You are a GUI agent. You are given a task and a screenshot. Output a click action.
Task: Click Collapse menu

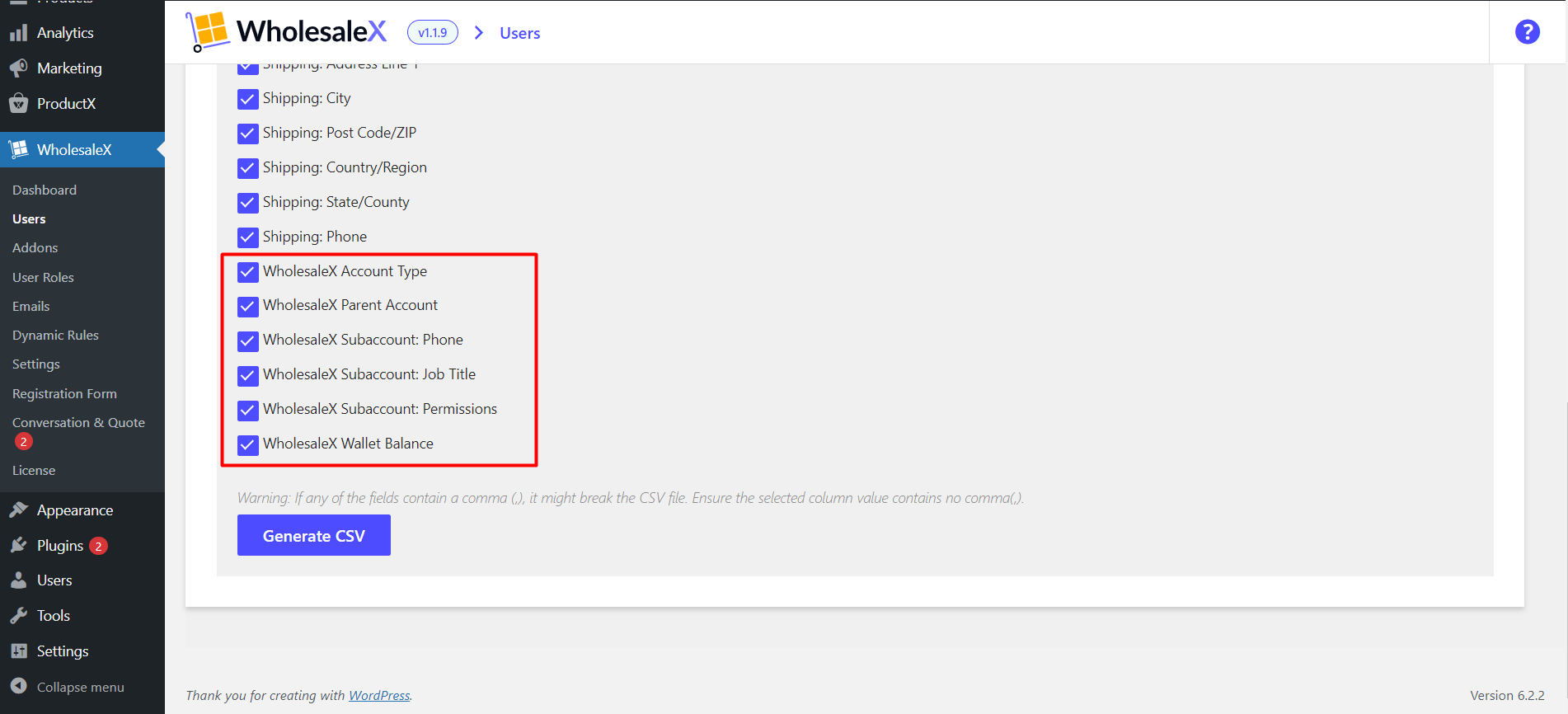(x=82, y=687)
